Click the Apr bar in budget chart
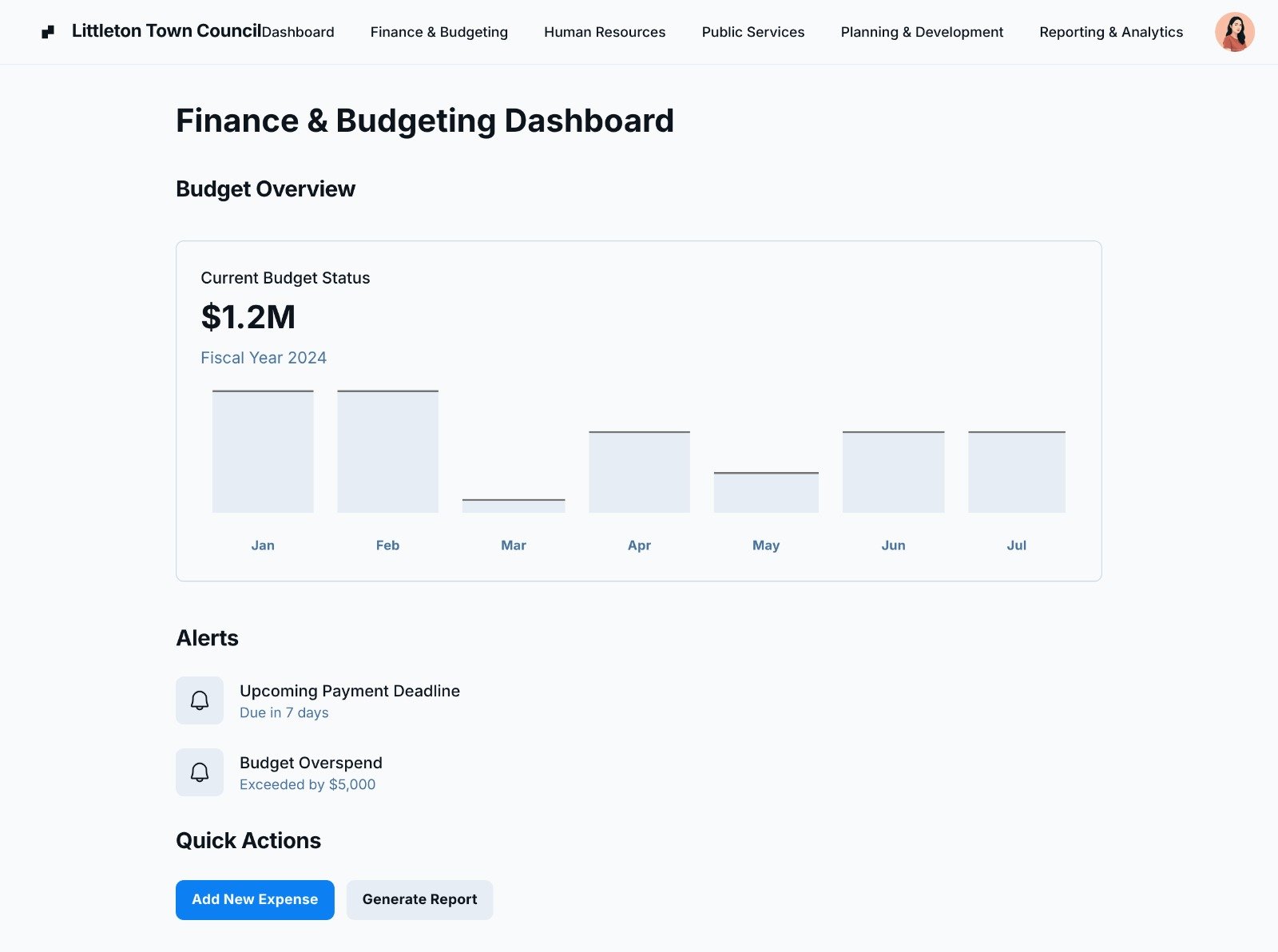The width and height of the screenshot is (1278, 952). 639,472
